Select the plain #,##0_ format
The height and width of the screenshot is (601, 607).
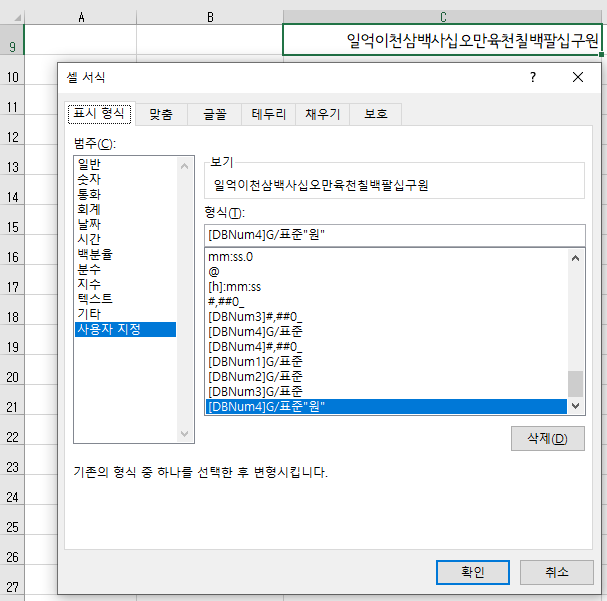coord(386,302)
